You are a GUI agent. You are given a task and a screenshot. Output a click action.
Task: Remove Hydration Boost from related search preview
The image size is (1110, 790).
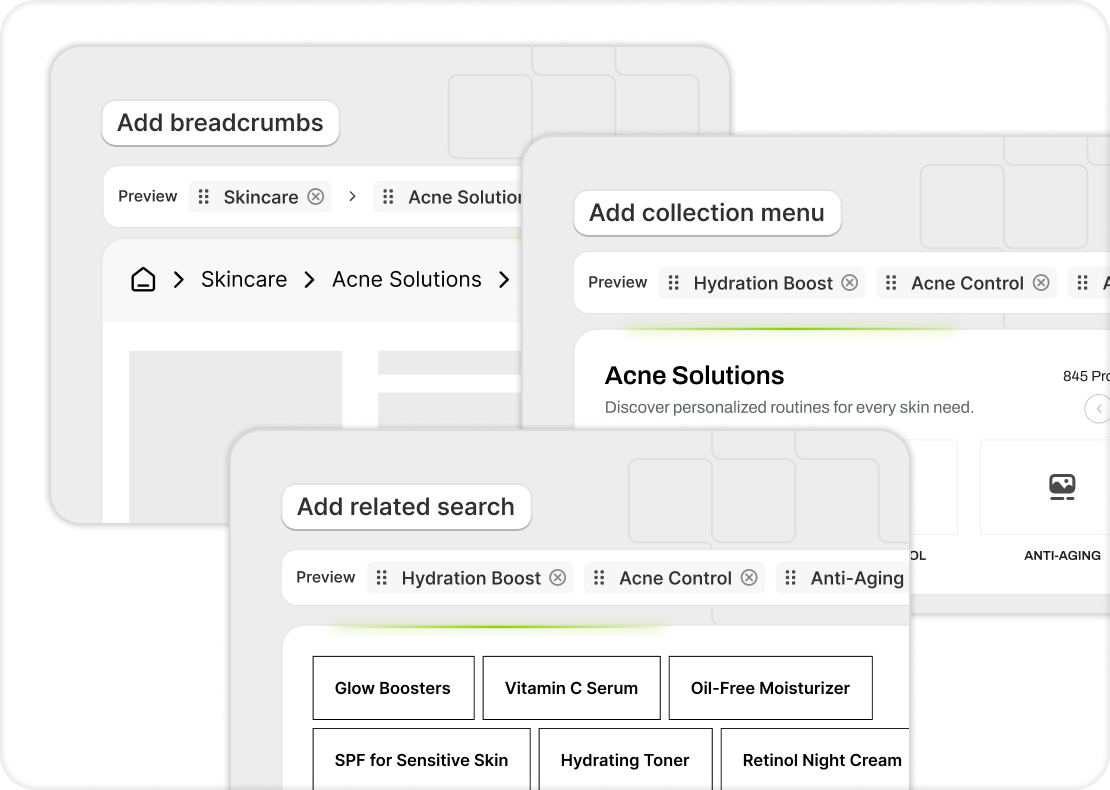[558, 578]
